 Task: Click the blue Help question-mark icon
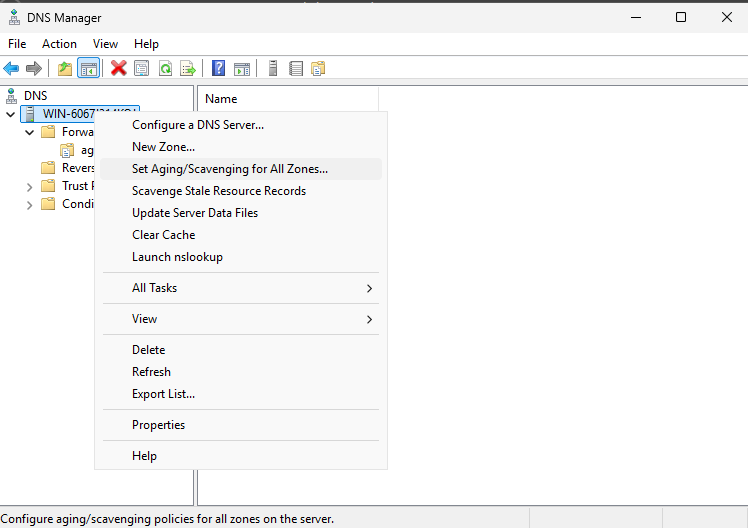[218, 68]
